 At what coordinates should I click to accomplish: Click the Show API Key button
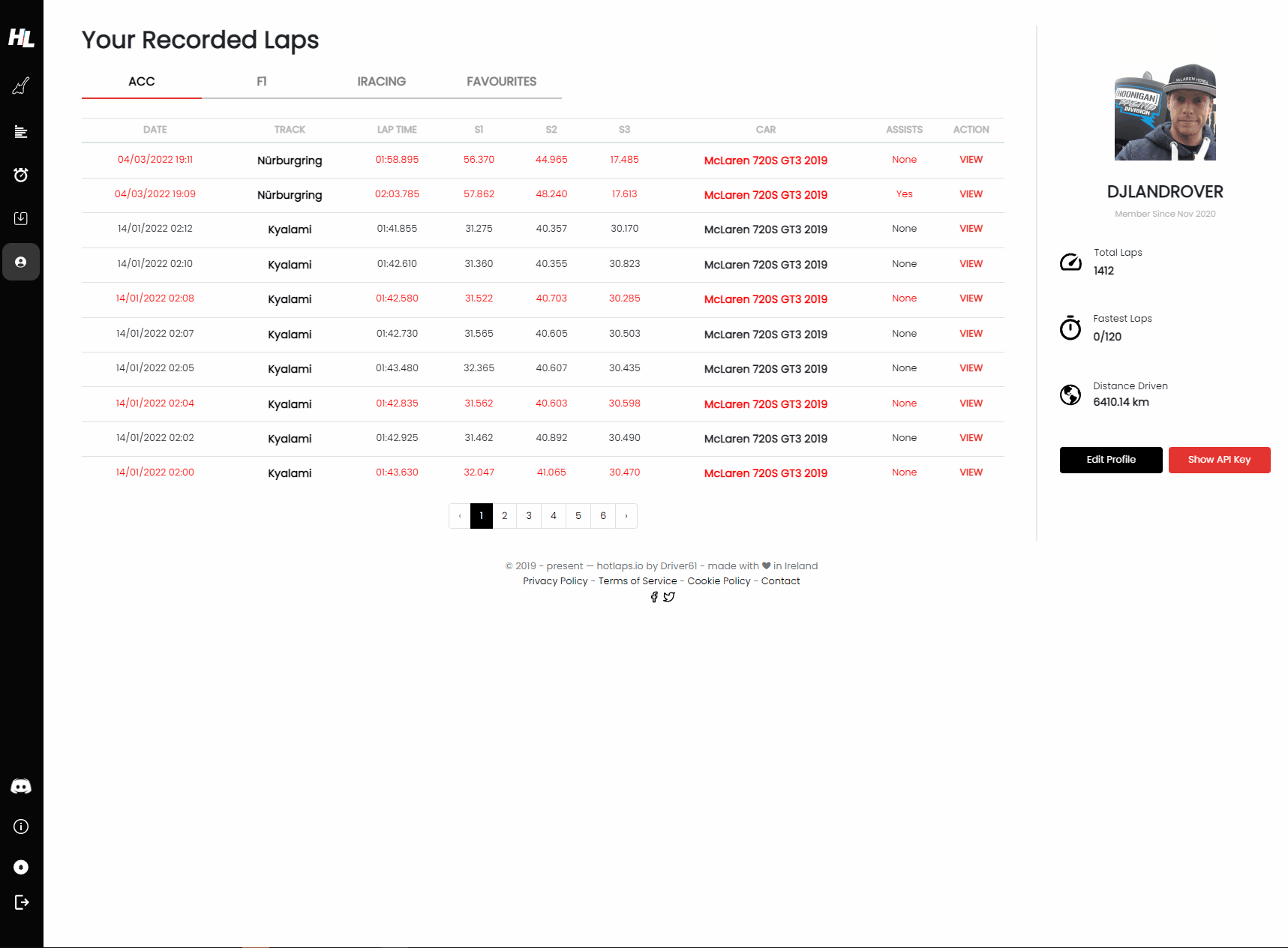1220,460
